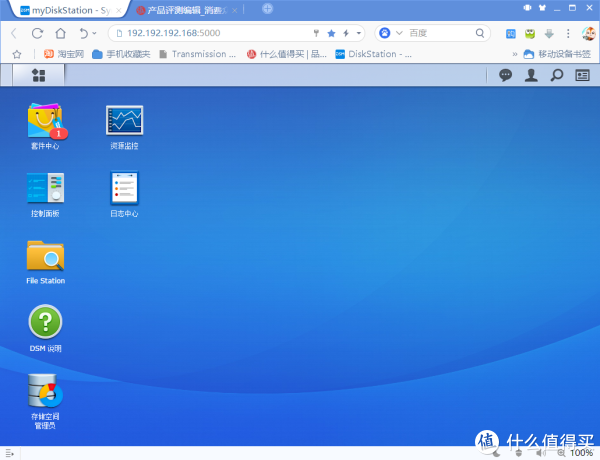Show DSM notifications speech bubble
Image resolution: width=600 pixels, height=460 pixels.
click(x=505, y=75)
